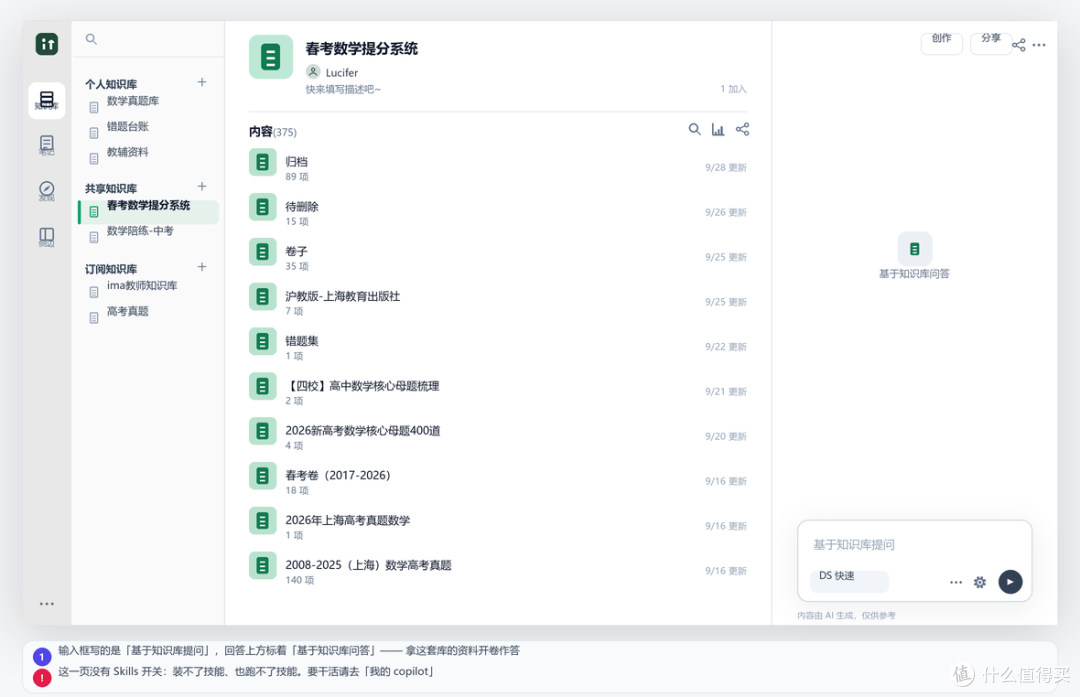Open the top-right three-dot menu
The image size is (1080, 697).
pos(1039,45)
